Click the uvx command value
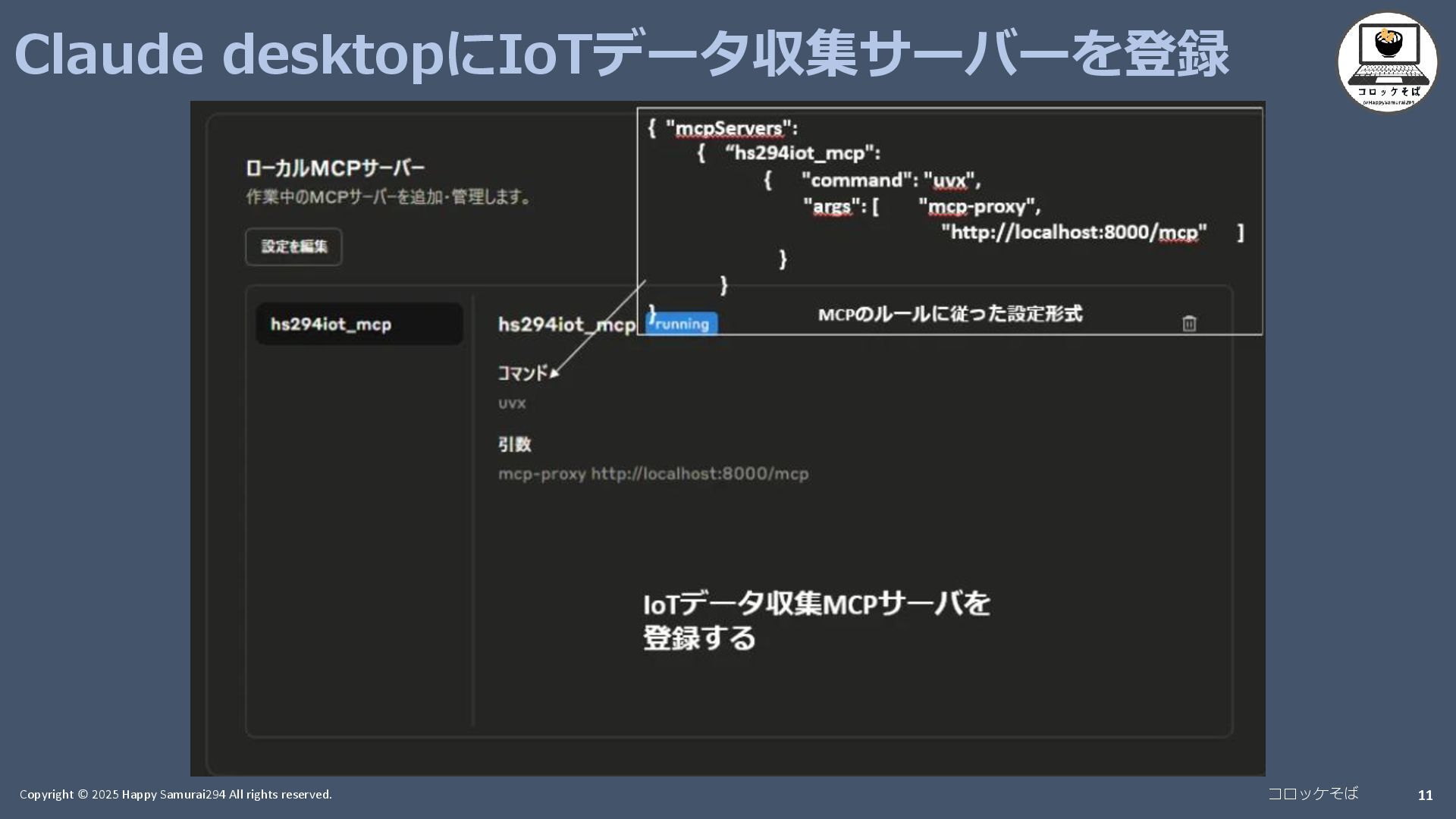Image resolution: width=1456 pixels, height=819 pixels. [512, 403]
